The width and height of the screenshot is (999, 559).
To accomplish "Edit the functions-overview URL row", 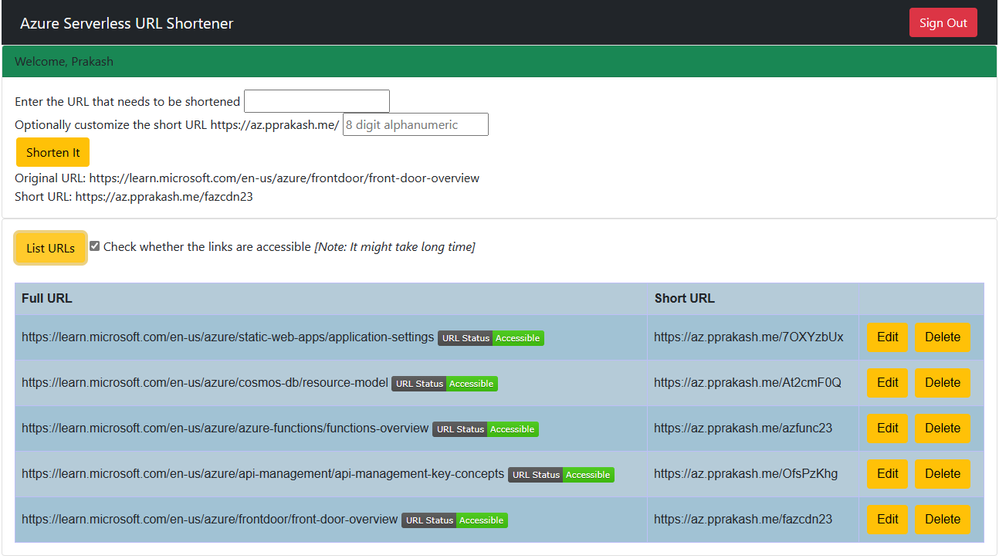I will tap(887, 428).
